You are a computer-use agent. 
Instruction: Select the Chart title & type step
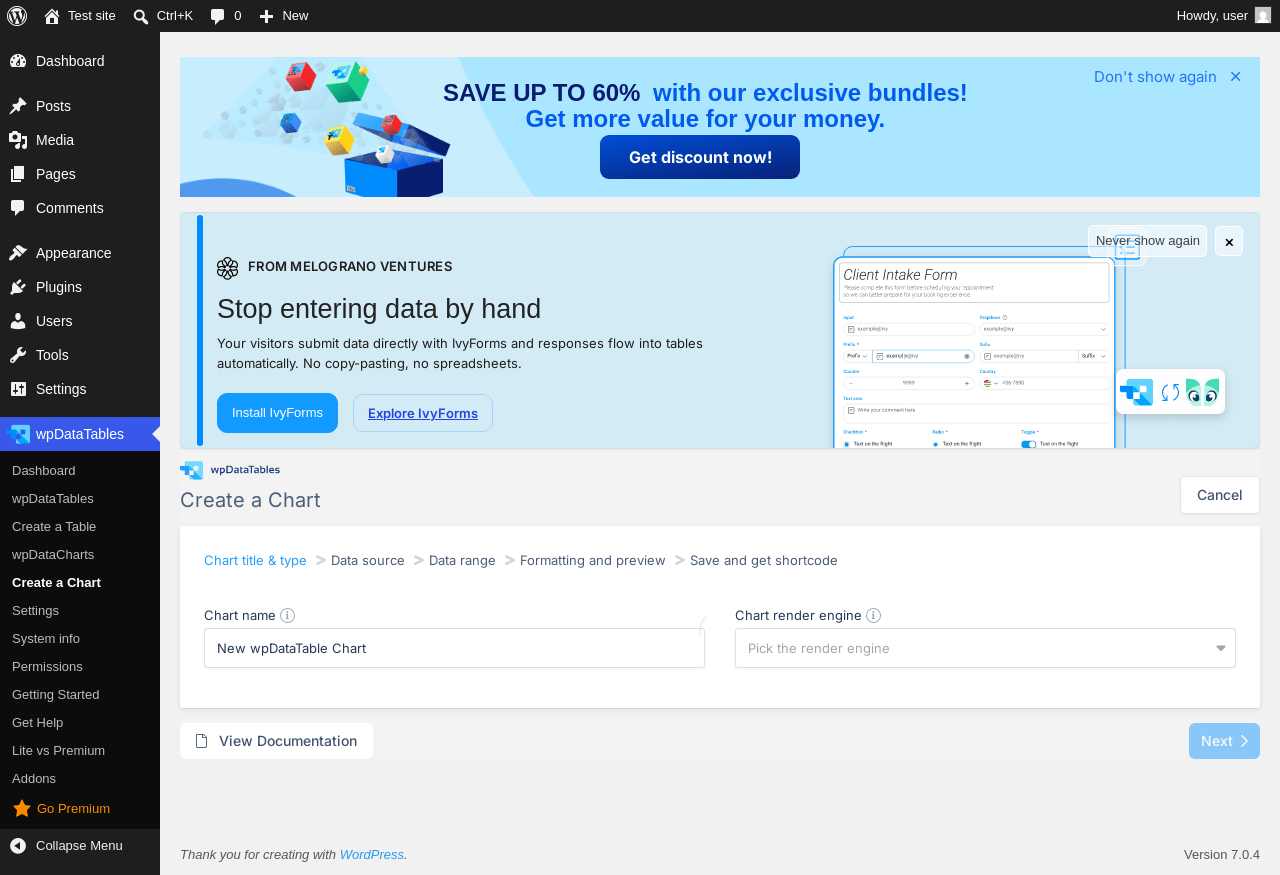255,560
